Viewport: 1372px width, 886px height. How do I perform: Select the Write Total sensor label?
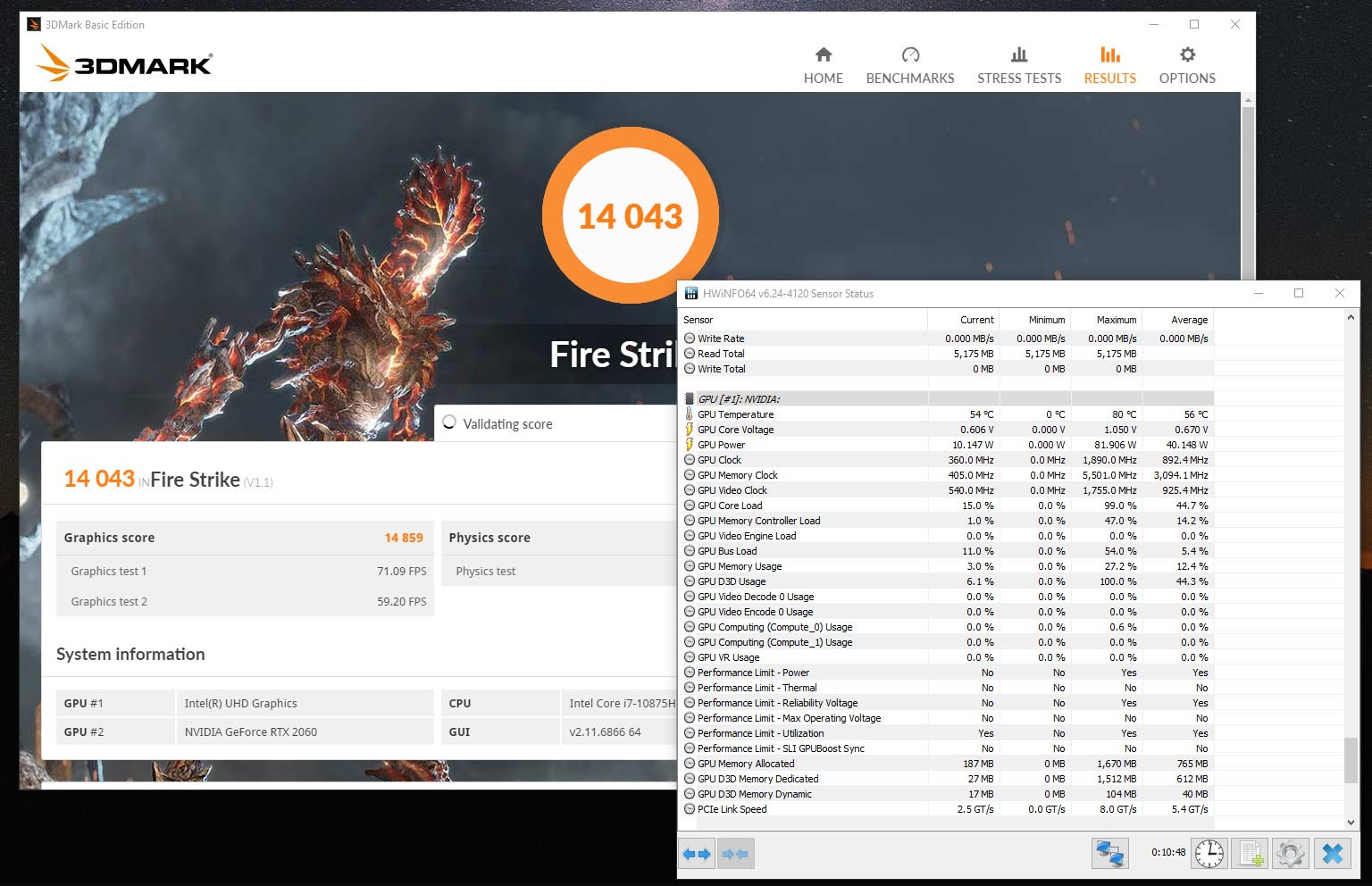721,369
